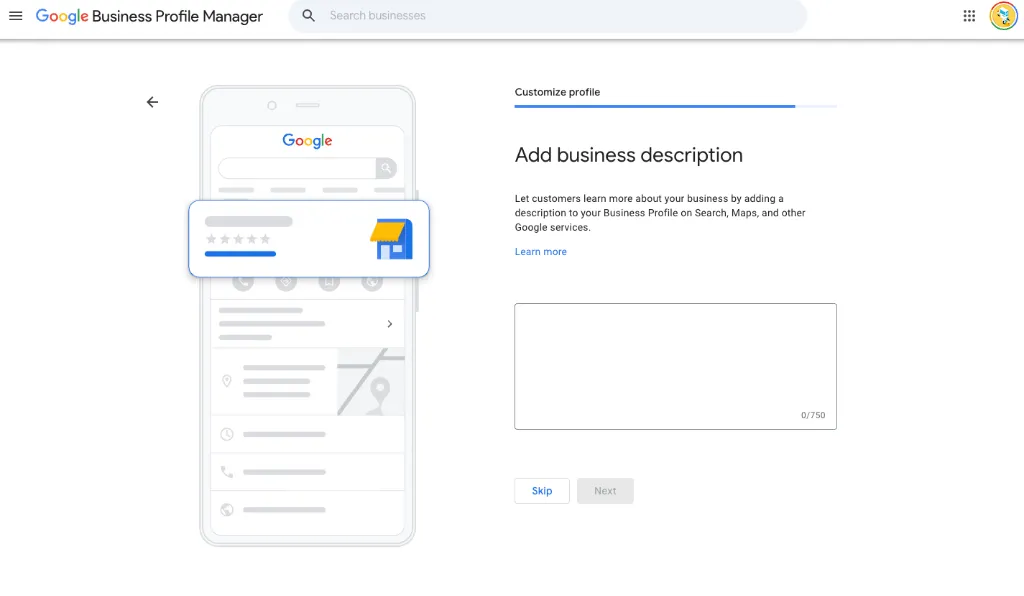Open the main hamburger menu
The image size is (1024, 596).
click(16, 16)
